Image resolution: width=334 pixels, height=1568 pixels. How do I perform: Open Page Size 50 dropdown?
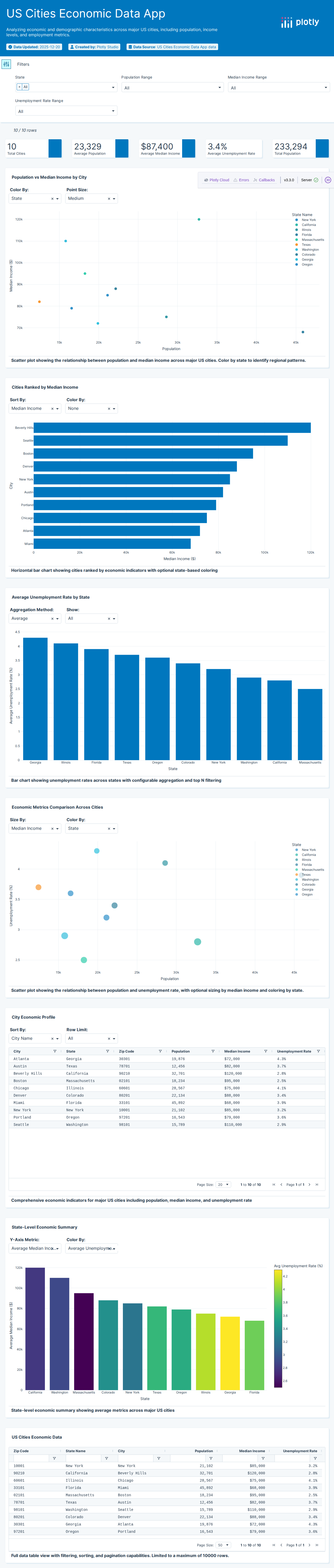click(223, 1545)
